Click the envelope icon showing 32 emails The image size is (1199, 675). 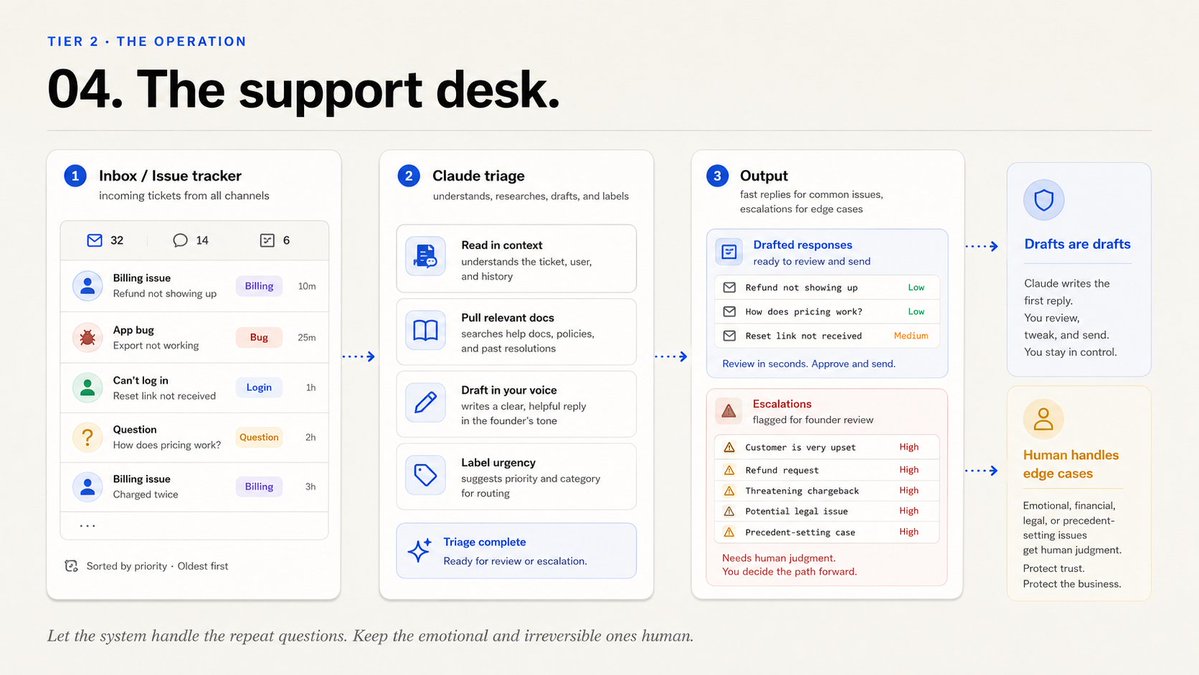point(94,240)
